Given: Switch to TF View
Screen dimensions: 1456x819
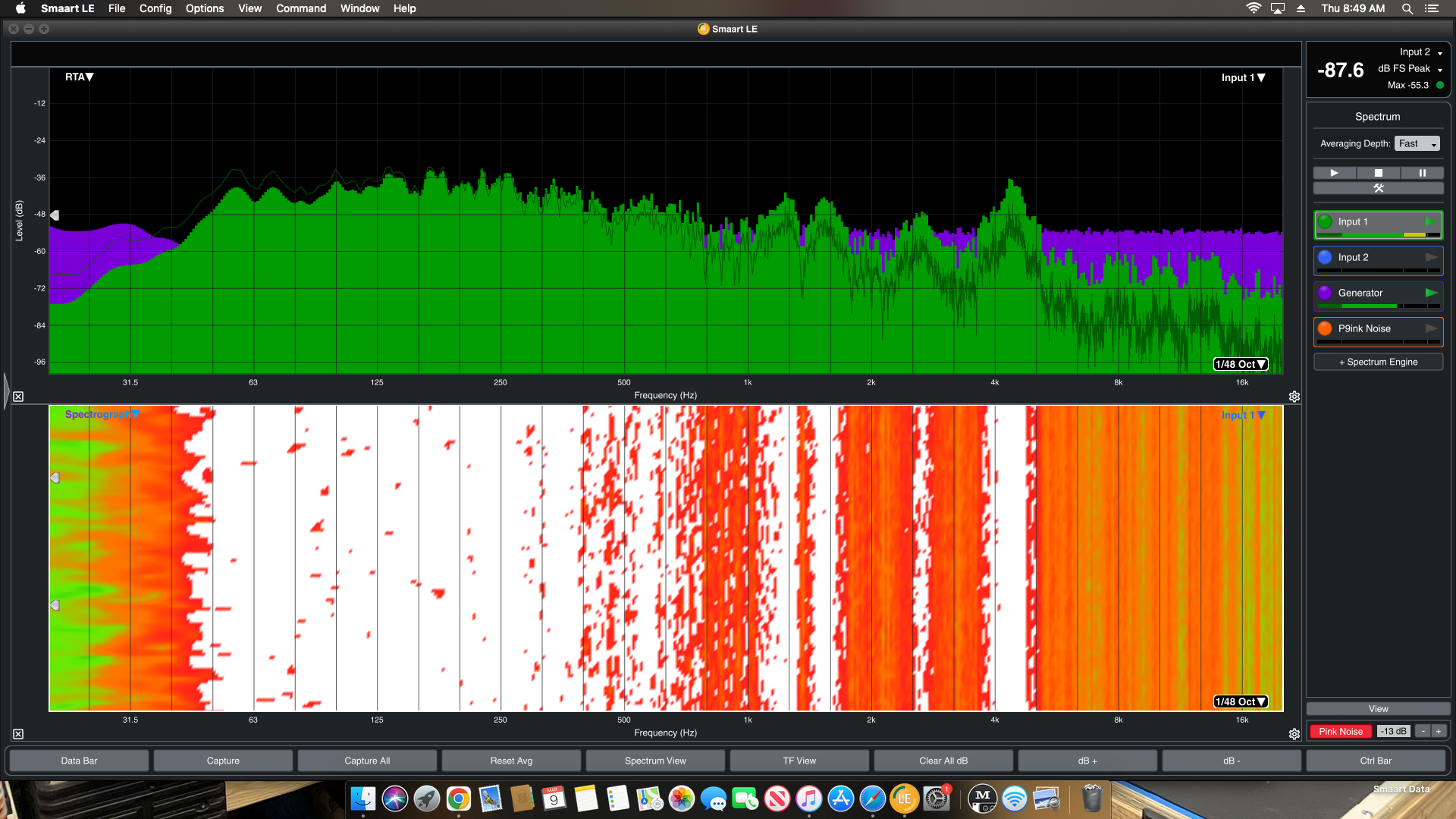Looking at the screenshot, I should 799,761.
